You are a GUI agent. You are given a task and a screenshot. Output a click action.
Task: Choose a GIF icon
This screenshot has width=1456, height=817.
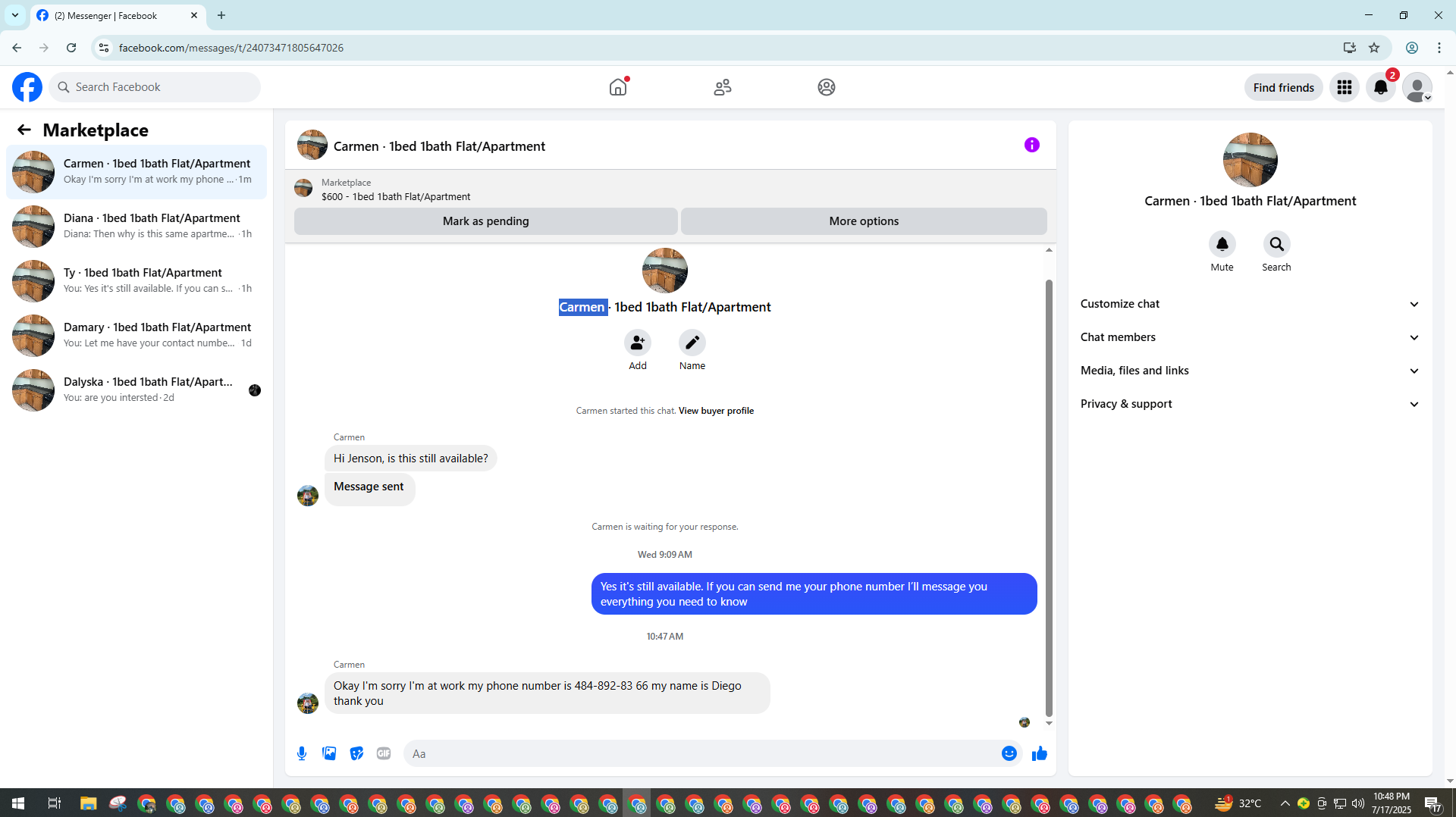pyautogui.click(x=384, y=753)
